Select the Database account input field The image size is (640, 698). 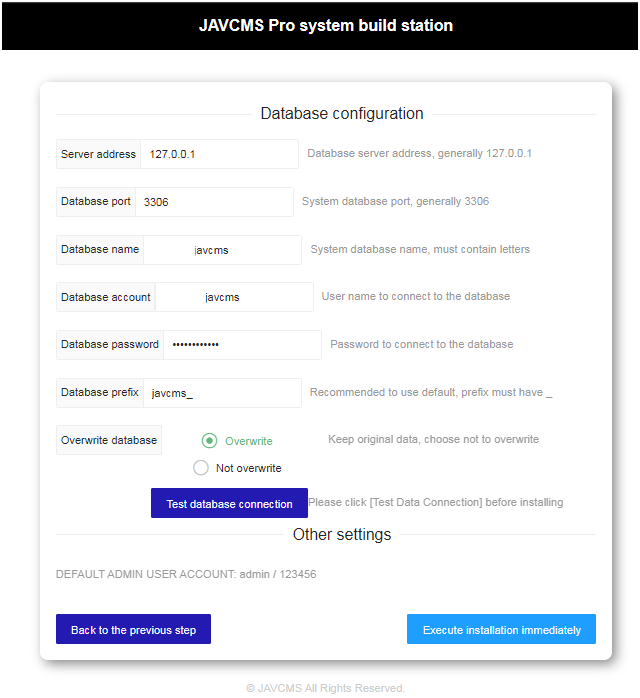click(233, 297)
